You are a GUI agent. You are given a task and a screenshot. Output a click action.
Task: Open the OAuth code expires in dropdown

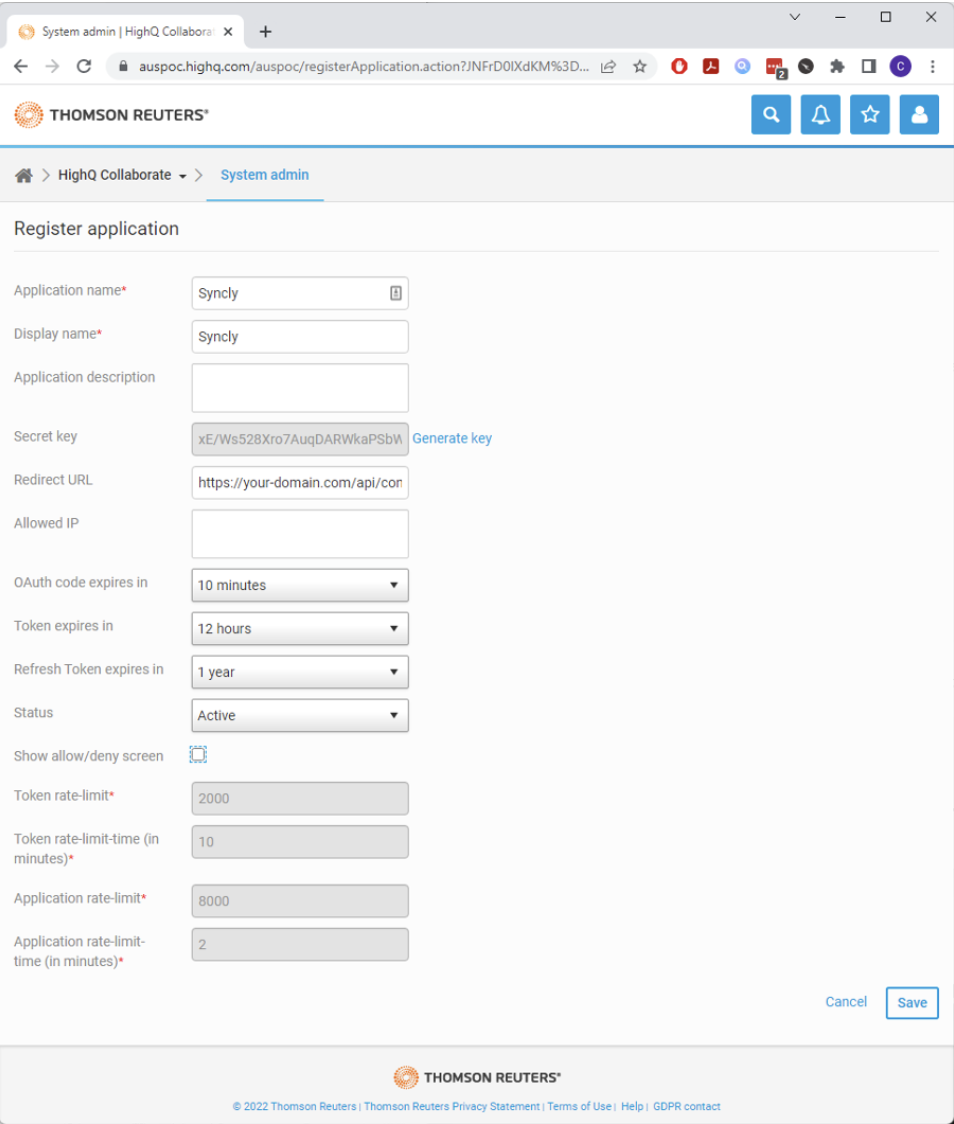pos(299,585)
